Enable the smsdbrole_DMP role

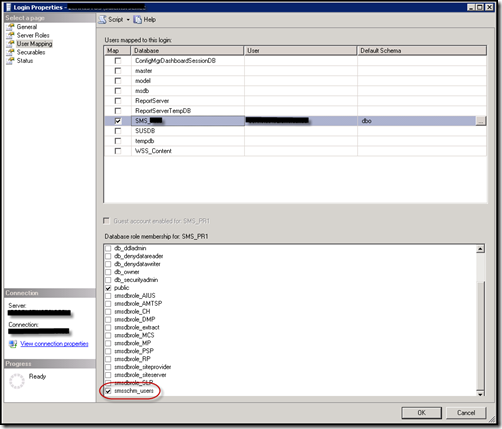(x=108, y=320)
